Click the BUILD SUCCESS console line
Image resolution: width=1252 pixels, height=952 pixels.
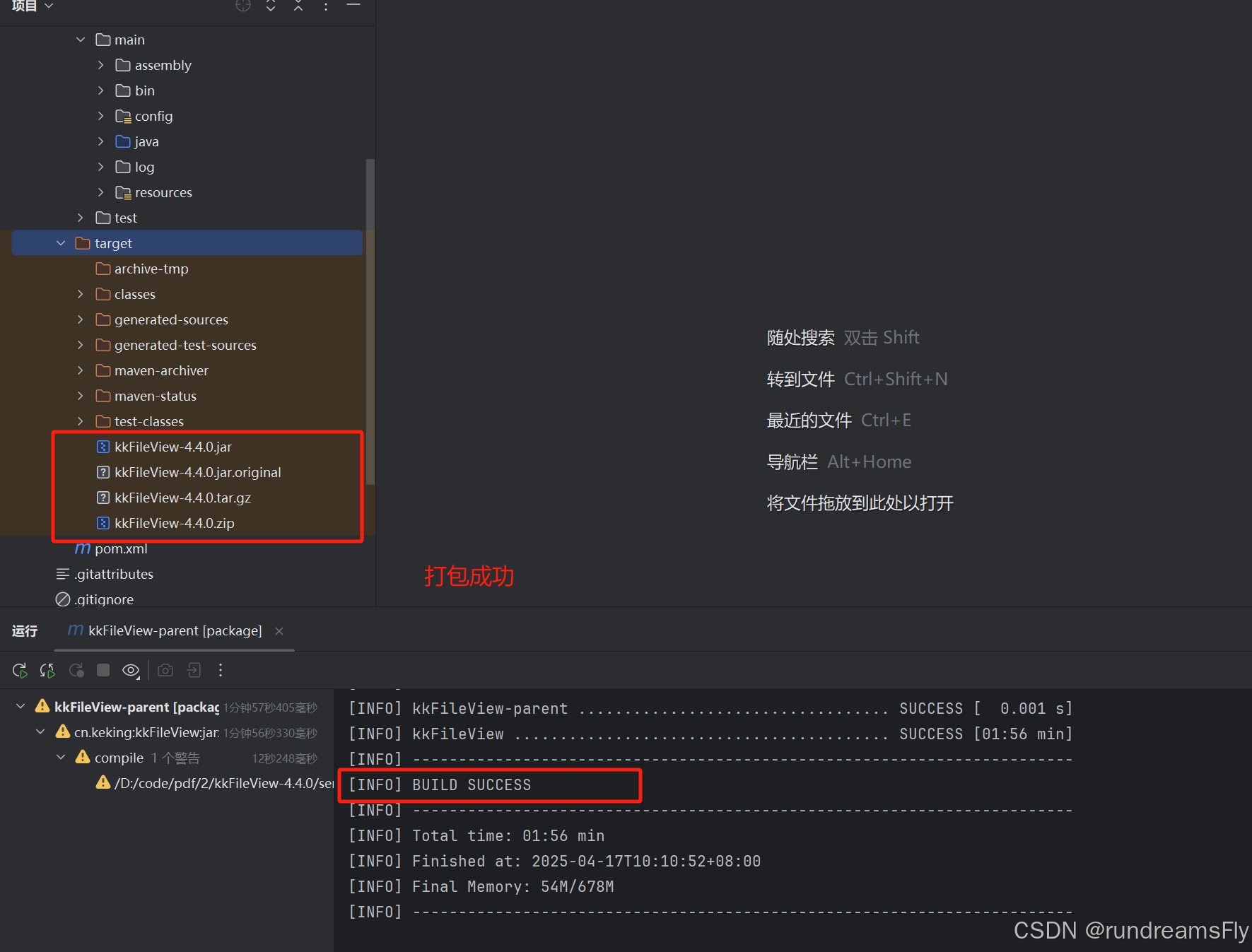pos(440,784)
